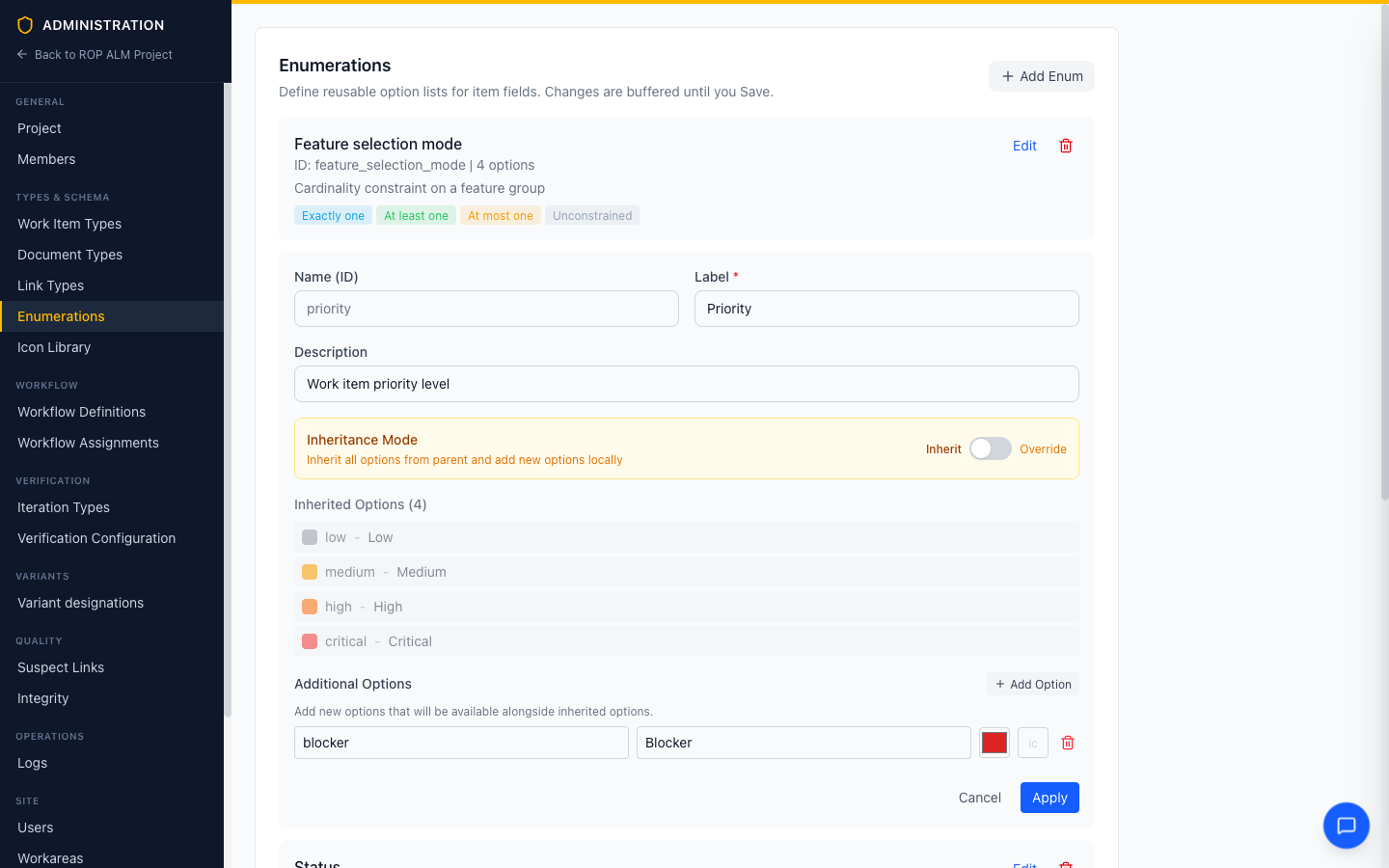This screenshot has height=868, width=1389.
Task: Go to Workflow Assignments
Action: (x=112, y=443)
